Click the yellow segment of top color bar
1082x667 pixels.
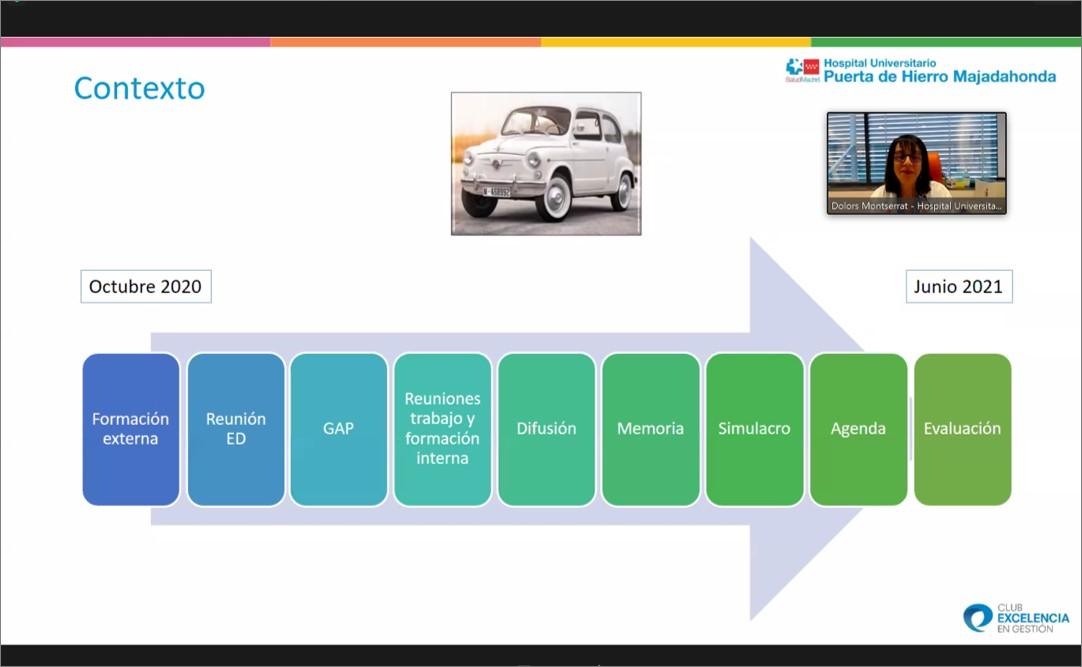pyautogui.click(x=676, y=42)
